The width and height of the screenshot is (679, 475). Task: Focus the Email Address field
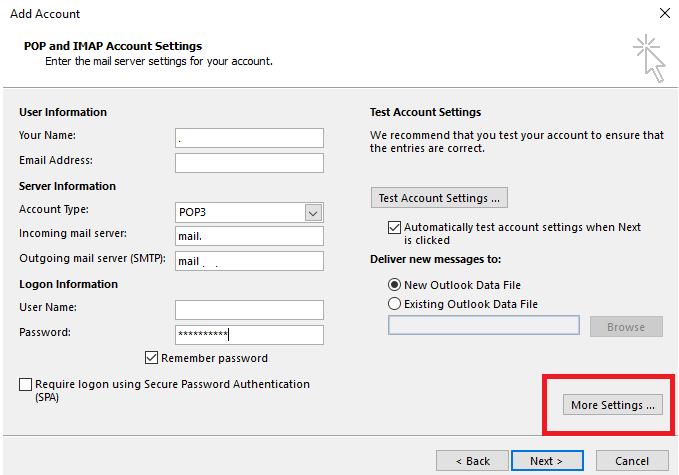click(249, 162)
